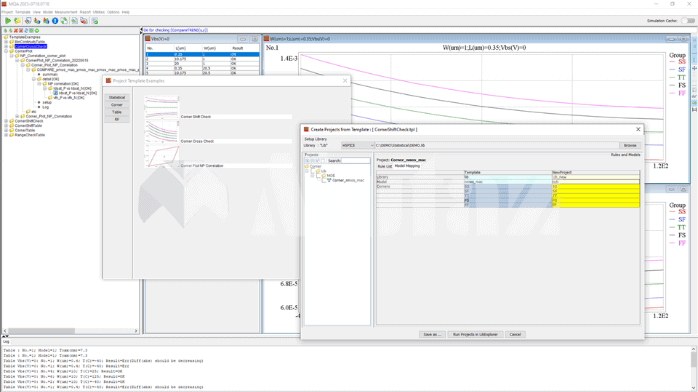Select the Corner template category

(117, 105)
